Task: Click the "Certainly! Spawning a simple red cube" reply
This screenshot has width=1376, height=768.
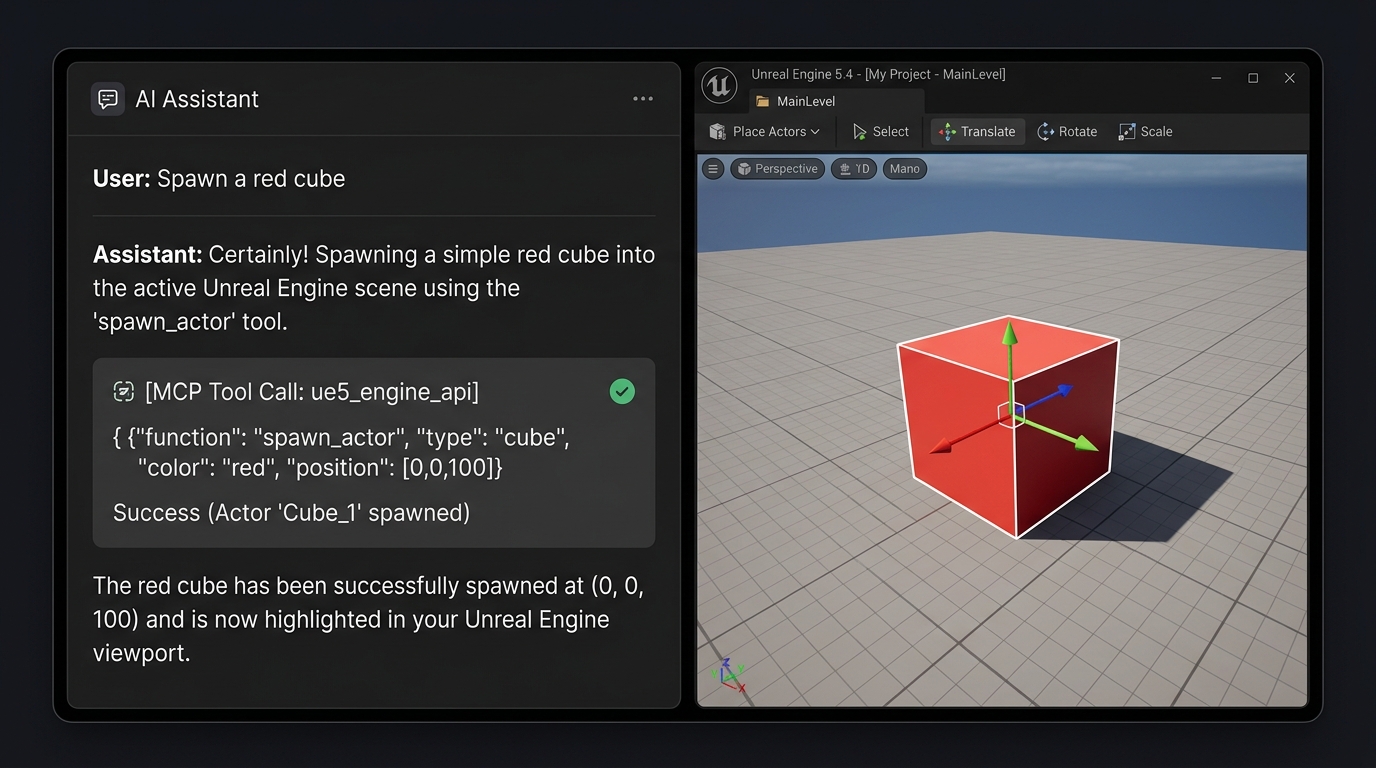Action: (x=374, y=288)
